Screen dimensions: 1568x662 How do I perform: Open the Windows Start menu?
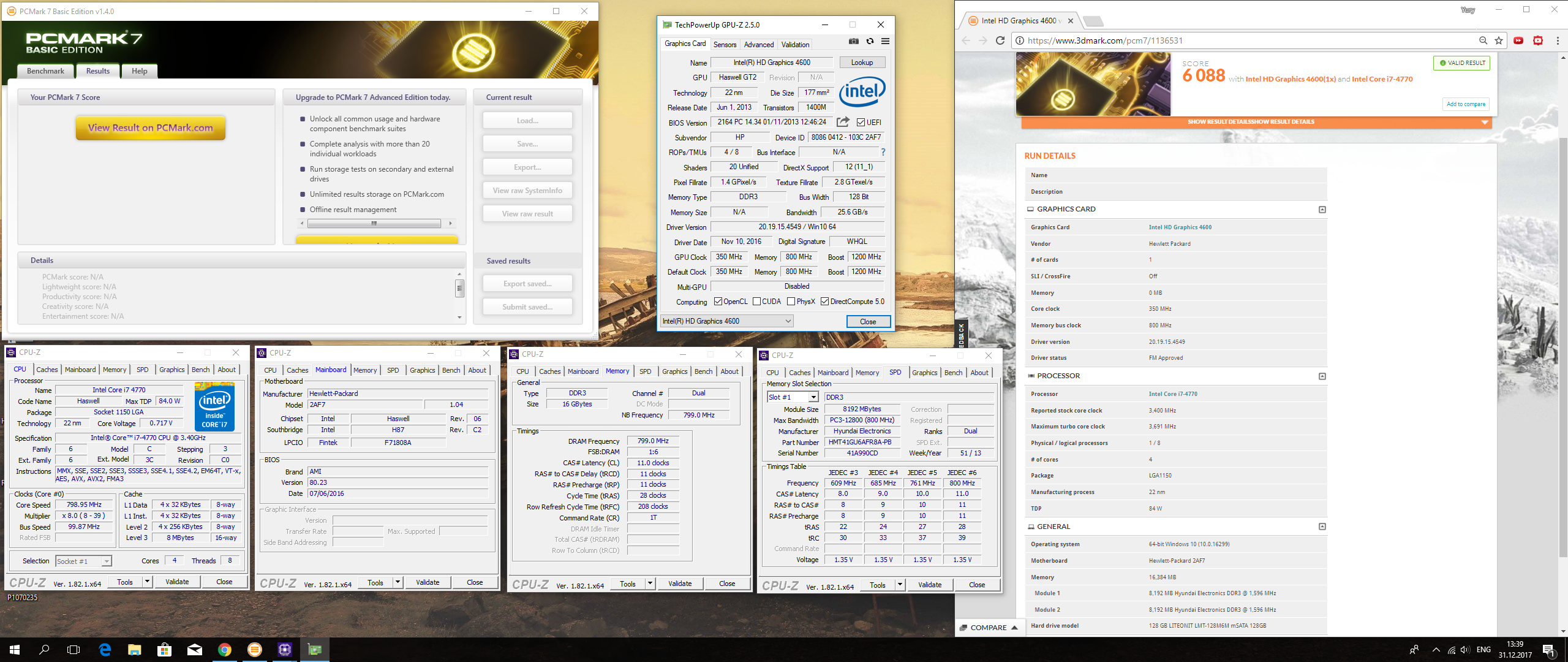[x=15, y=650]
